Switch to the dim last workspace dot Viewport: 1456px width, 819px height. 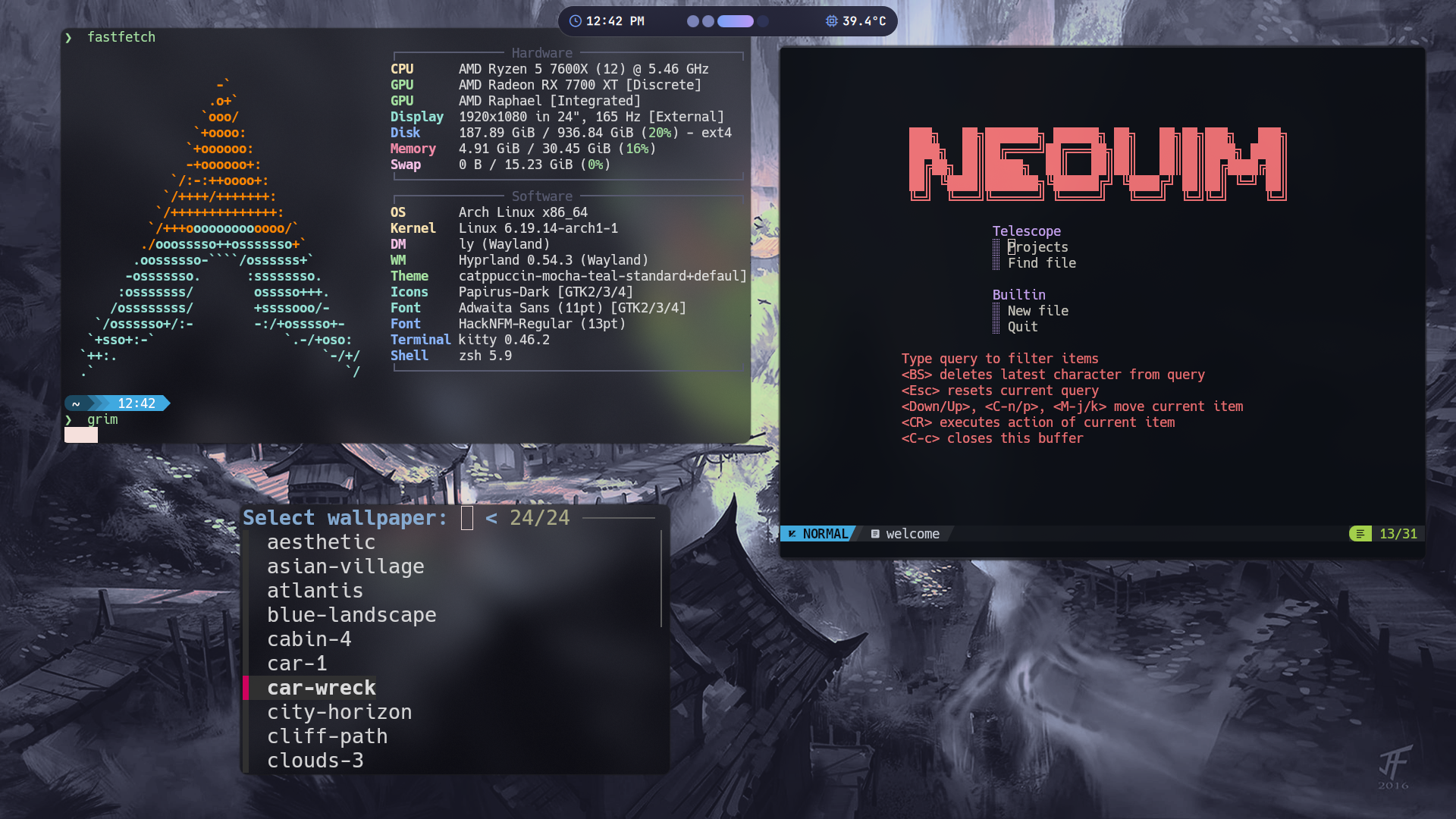pyautogui.click(x=763, y=21)
